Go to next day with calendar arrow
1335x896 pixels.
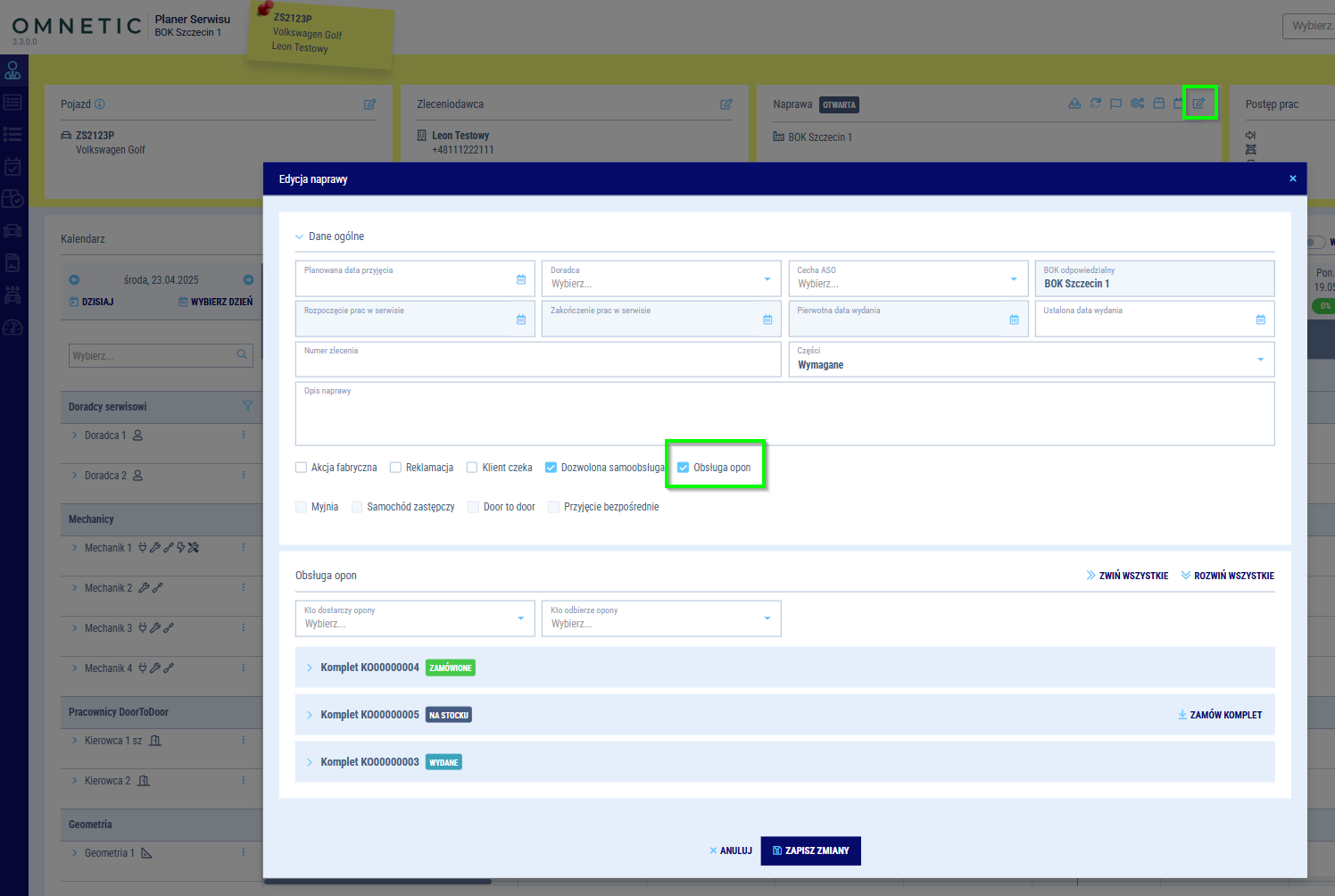(x=248, y=280)
